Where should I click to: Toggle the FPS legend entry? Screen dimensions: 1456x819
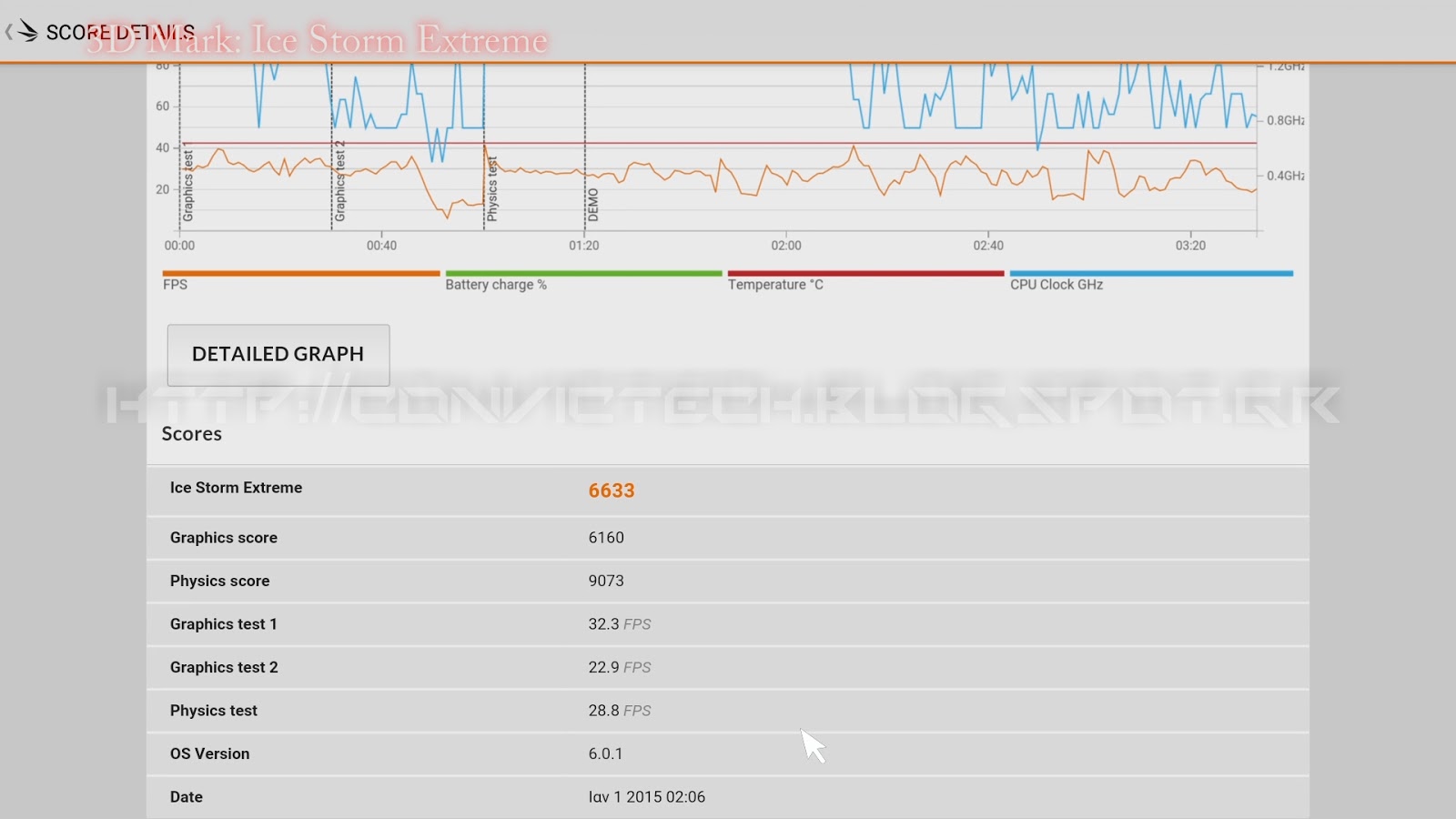coord(300,279)
